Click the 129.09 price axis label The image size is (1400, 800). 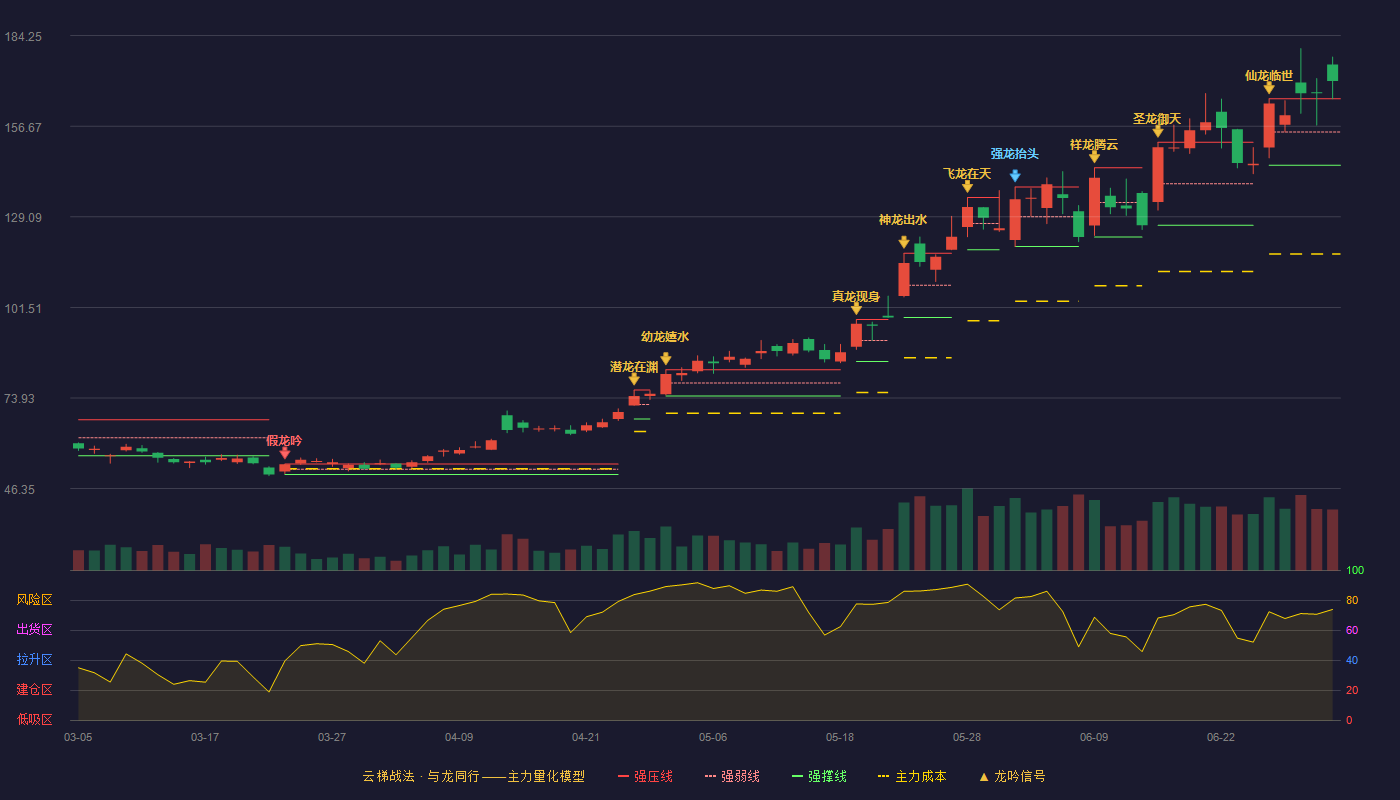pyautogui.click(x=23, y=218)
